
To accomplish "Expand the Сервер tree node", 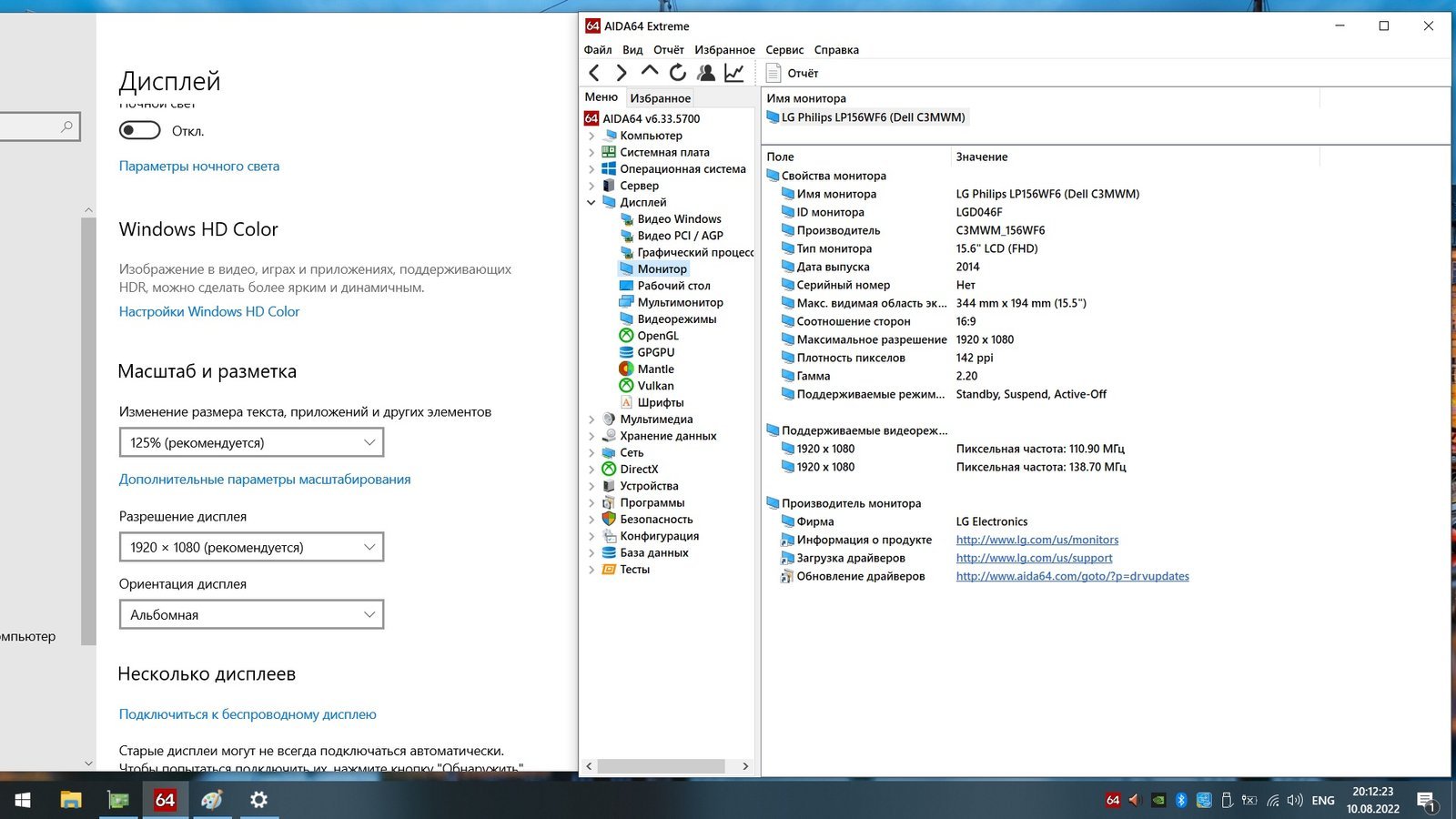I will click(591, 186).
